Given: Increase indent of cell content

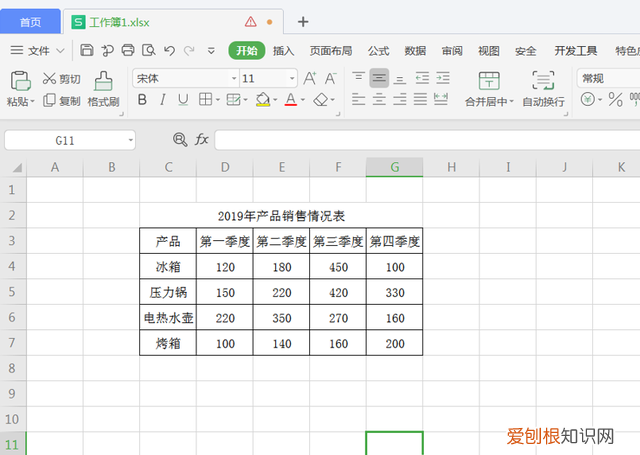Looking at the screenshot, I should point(443,78).
